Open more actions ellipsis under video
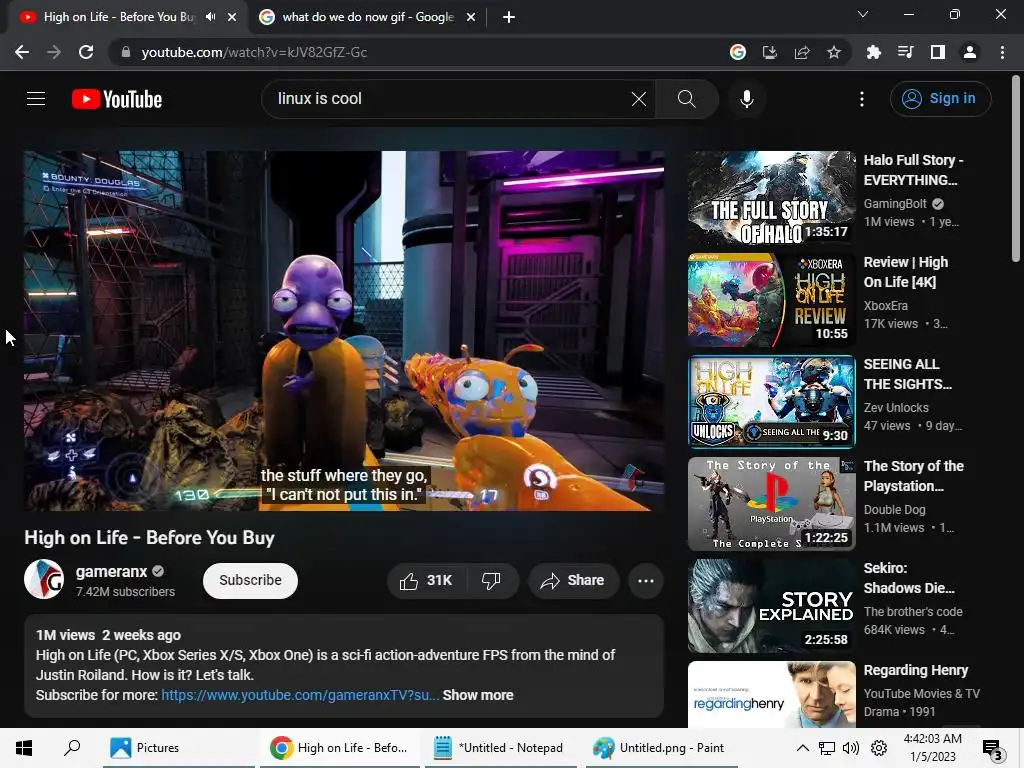This screenshot has width=1024, height=768. 646,581
